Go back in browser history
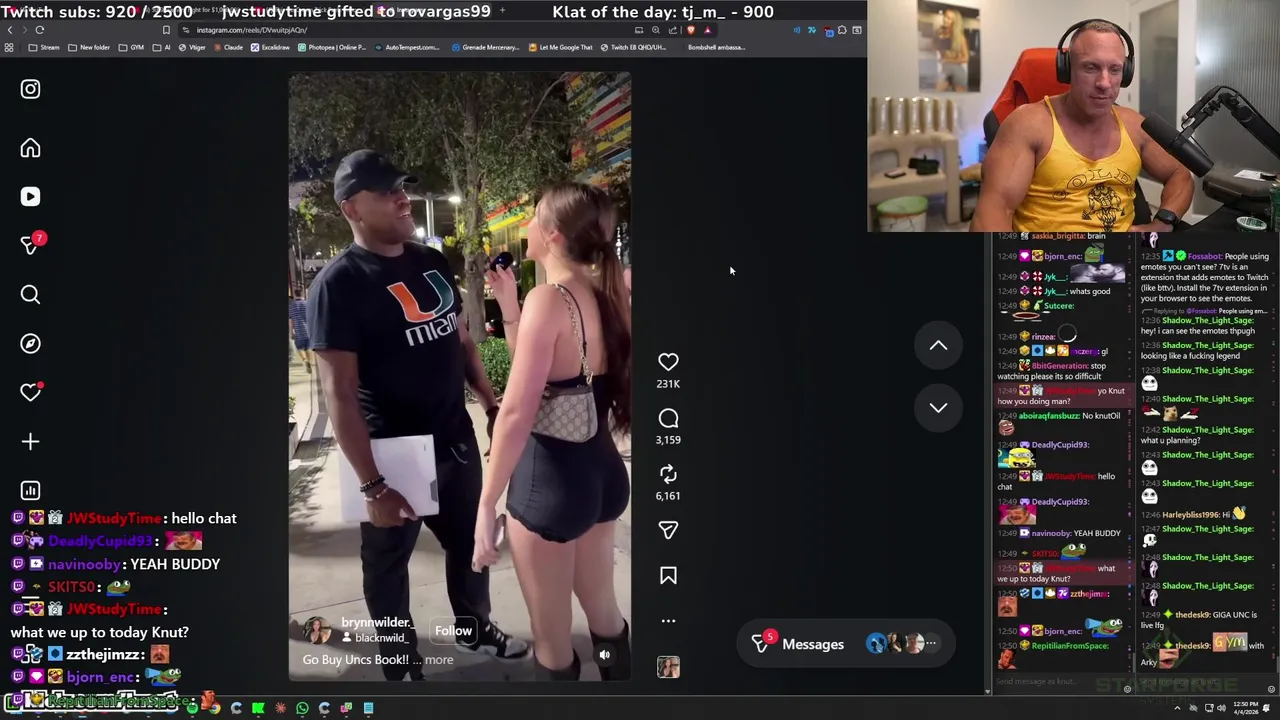 tap(10, 30)
